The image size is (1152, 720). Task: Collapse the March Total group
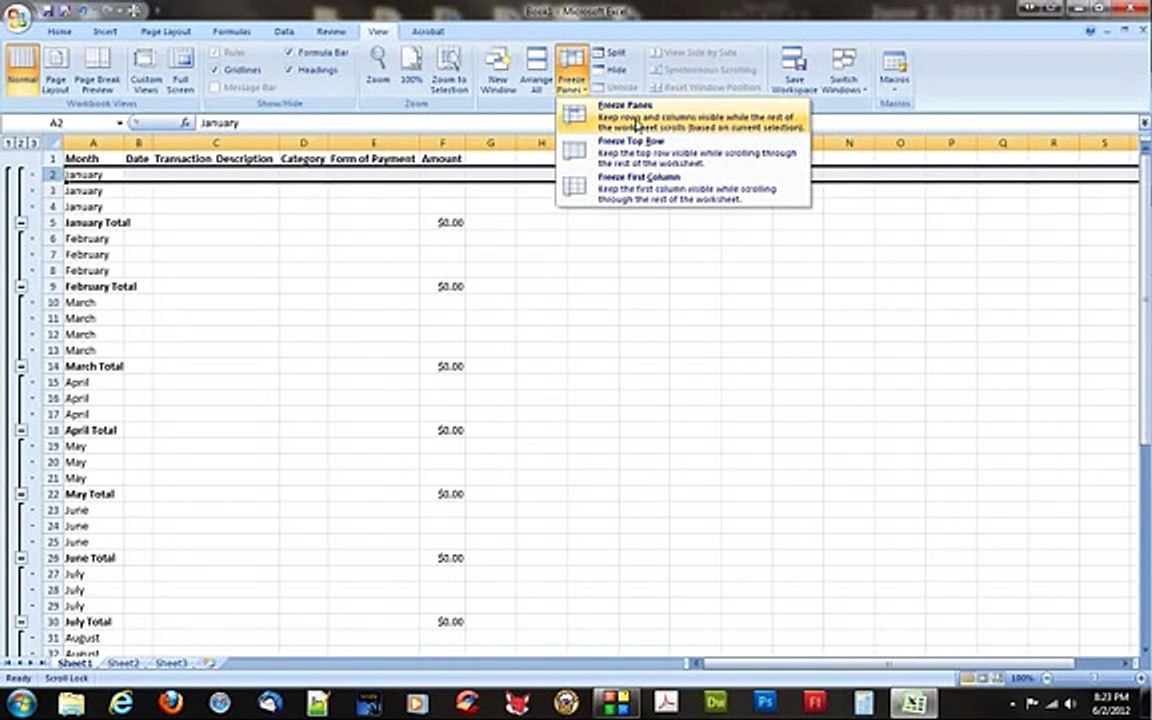click(x=21, y=366)
